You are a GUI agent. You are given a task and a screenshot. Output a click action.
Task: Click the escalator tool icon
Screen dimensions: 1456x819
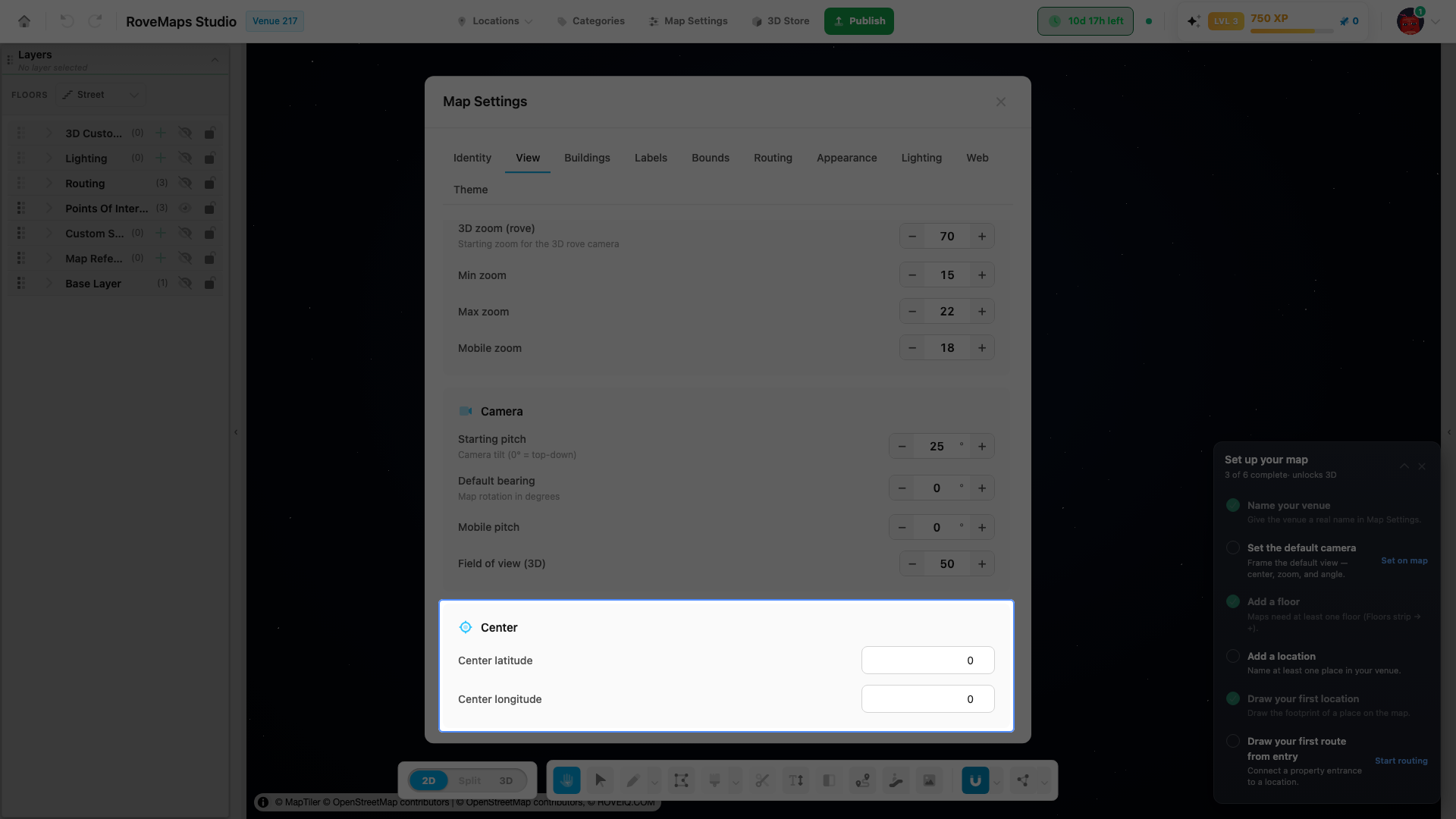tap(896, 780)
